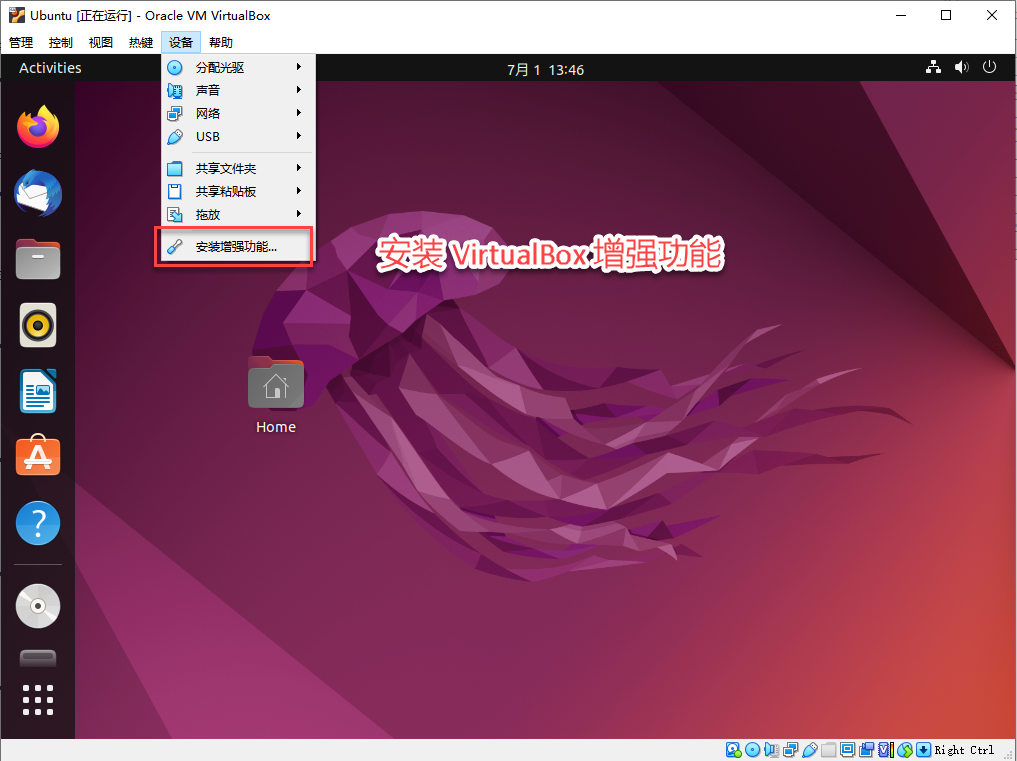
Task: Expand the 网络 submenu arrow
Action: (x=299, y=112)
